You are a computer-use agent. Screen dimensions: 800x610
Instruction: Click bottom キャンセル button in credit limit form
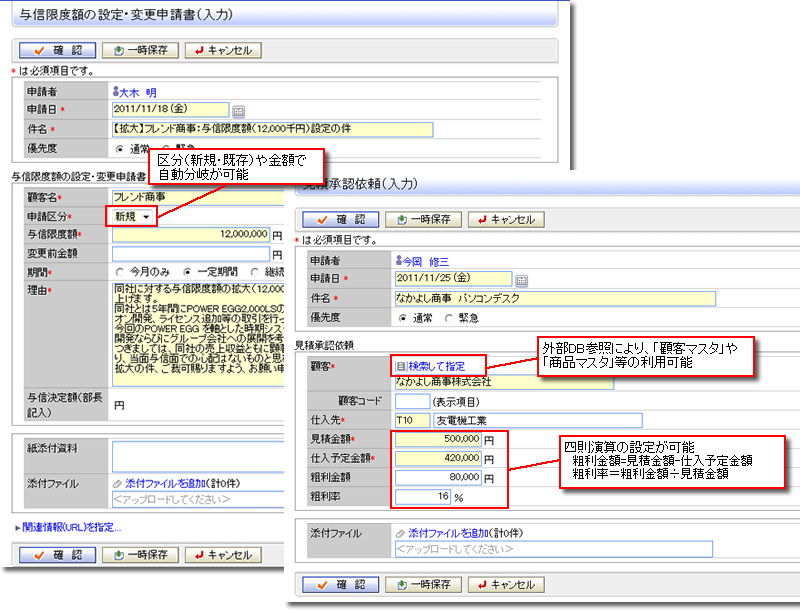point(223,555)
